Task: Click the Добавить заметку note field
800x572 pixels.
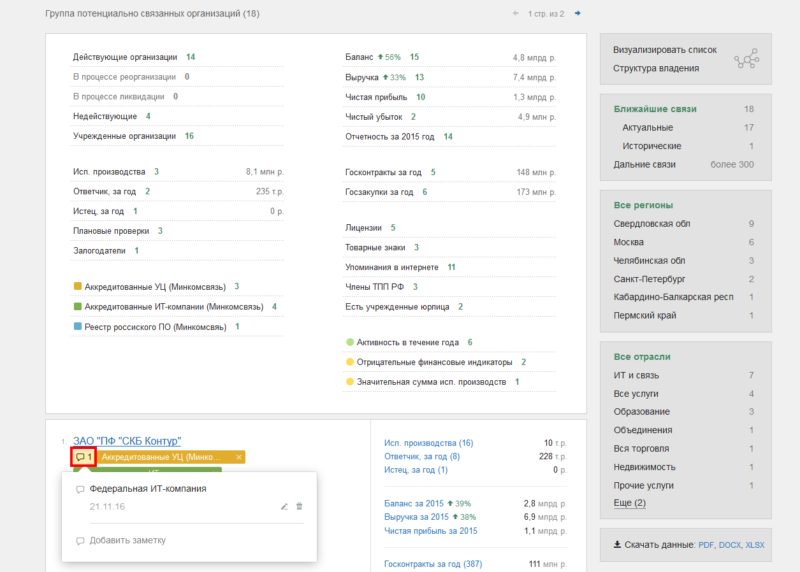Action: pos(128,540)
